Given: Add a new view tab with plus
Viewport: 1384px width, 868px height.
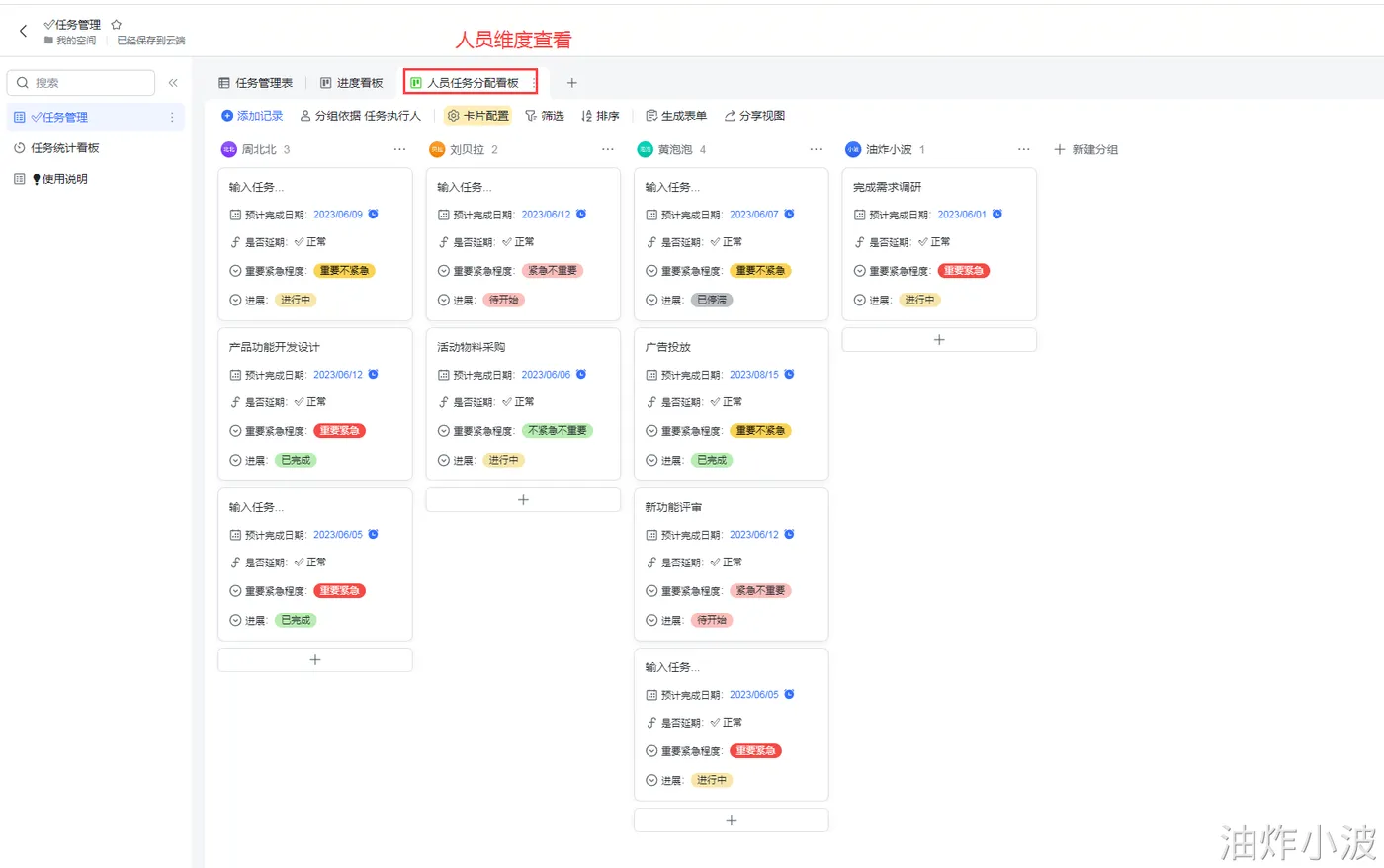Looking at the screenshot, I should 571,83.
